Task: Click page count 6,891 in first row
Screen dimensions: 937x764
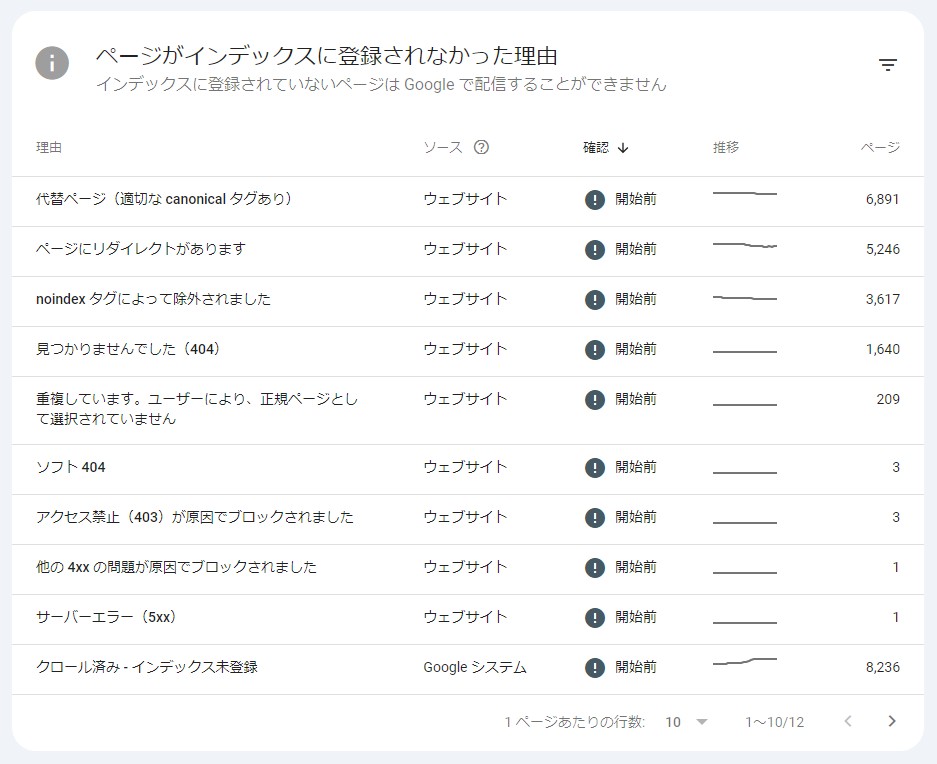Action: tap(882, 199)
